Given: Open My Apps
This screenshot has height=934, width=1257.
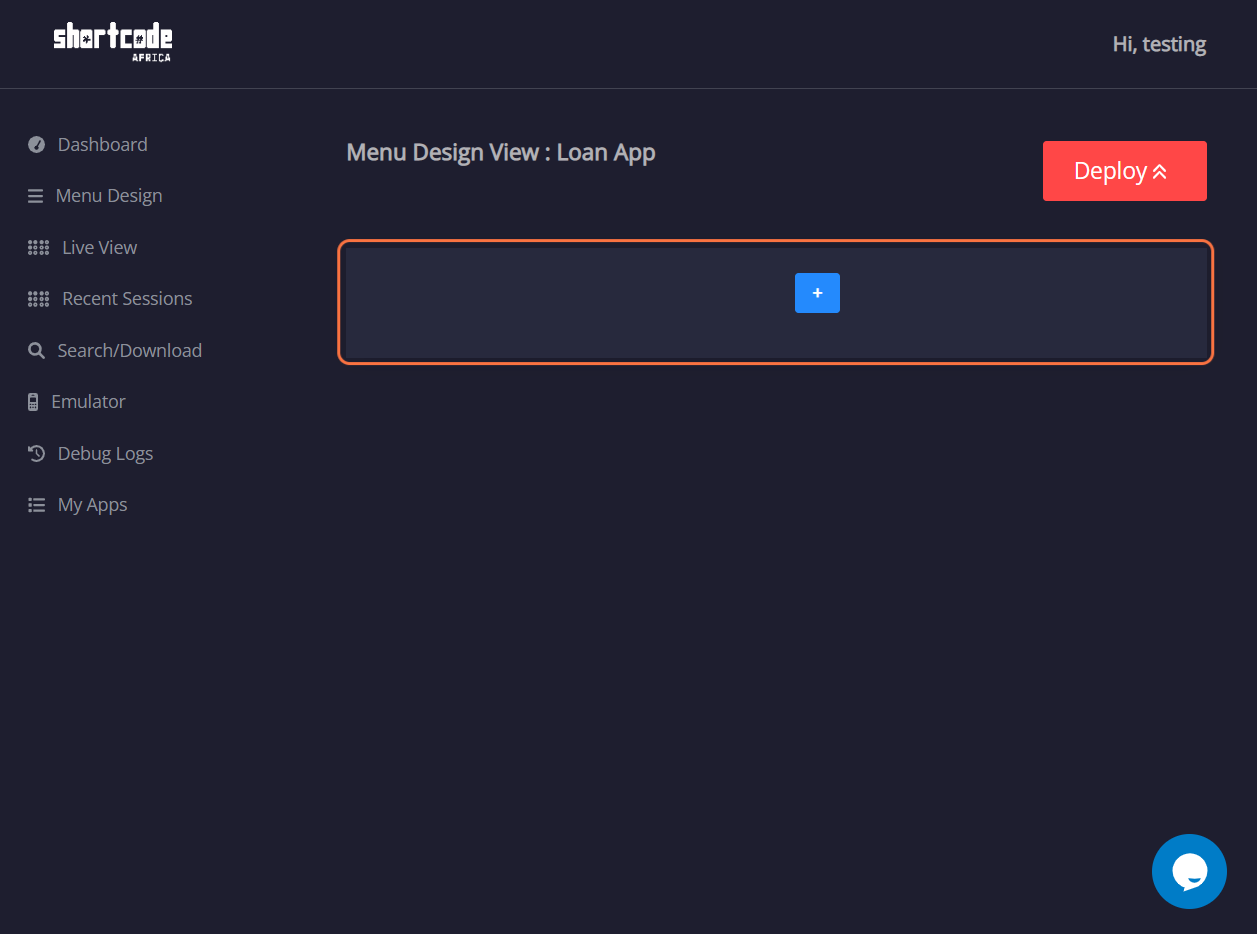Looking at the screenshot, I should coord(92,505).
